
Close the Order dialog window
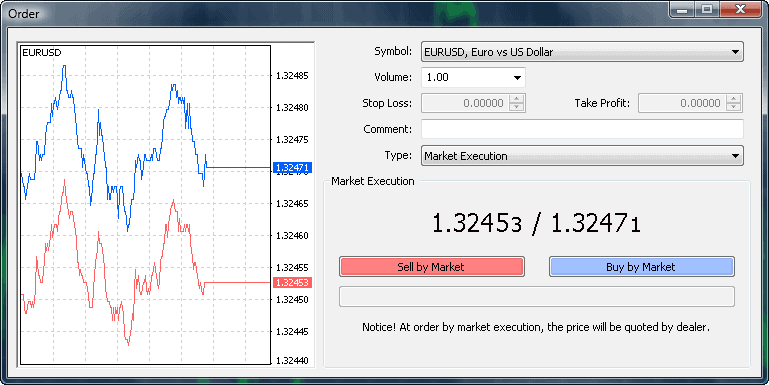pyautogui.click(x=741, y=9)
